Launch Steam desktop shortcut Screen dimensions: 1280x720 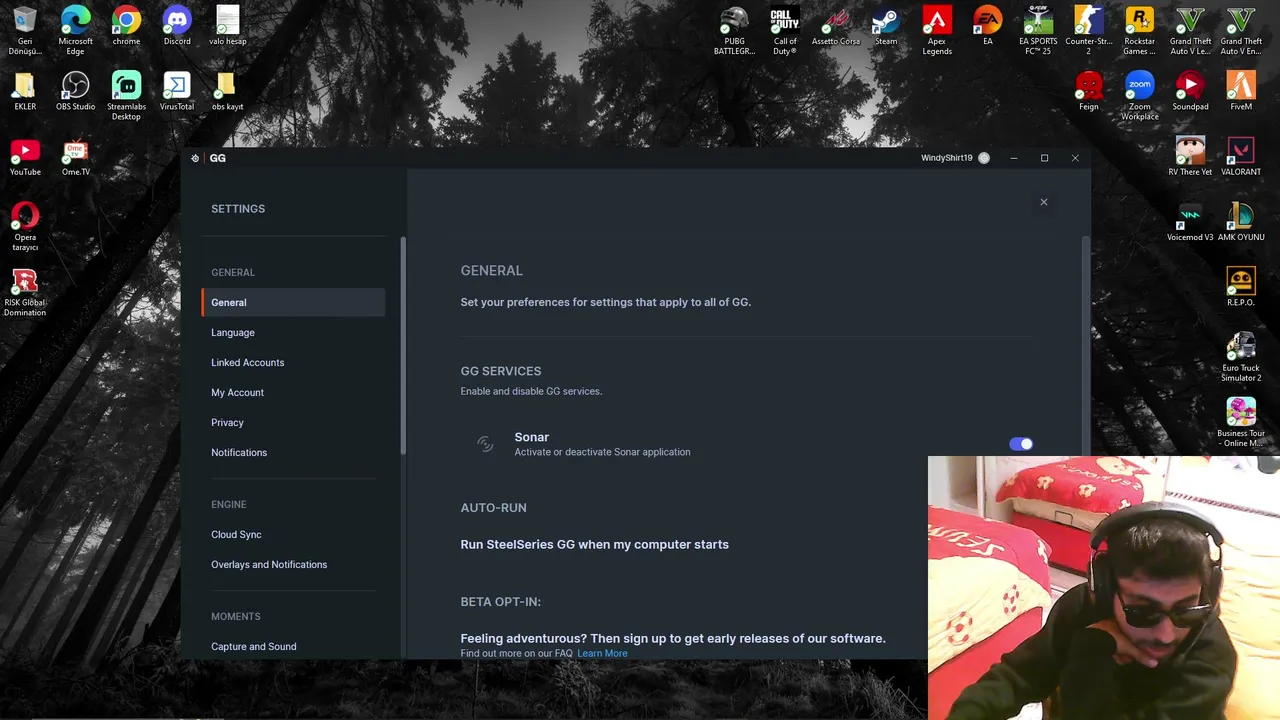point(886,26)
